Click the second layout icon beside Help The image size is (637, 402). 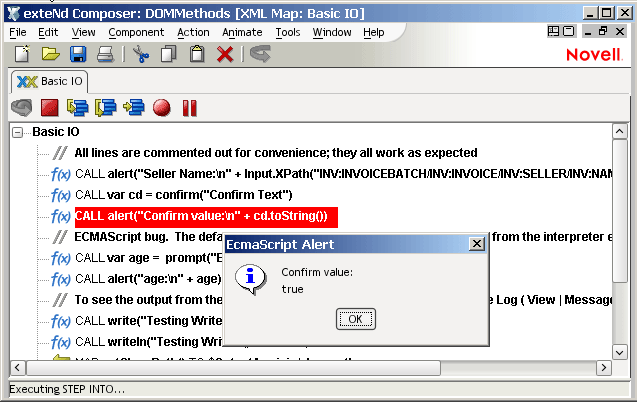click(569, 31)
